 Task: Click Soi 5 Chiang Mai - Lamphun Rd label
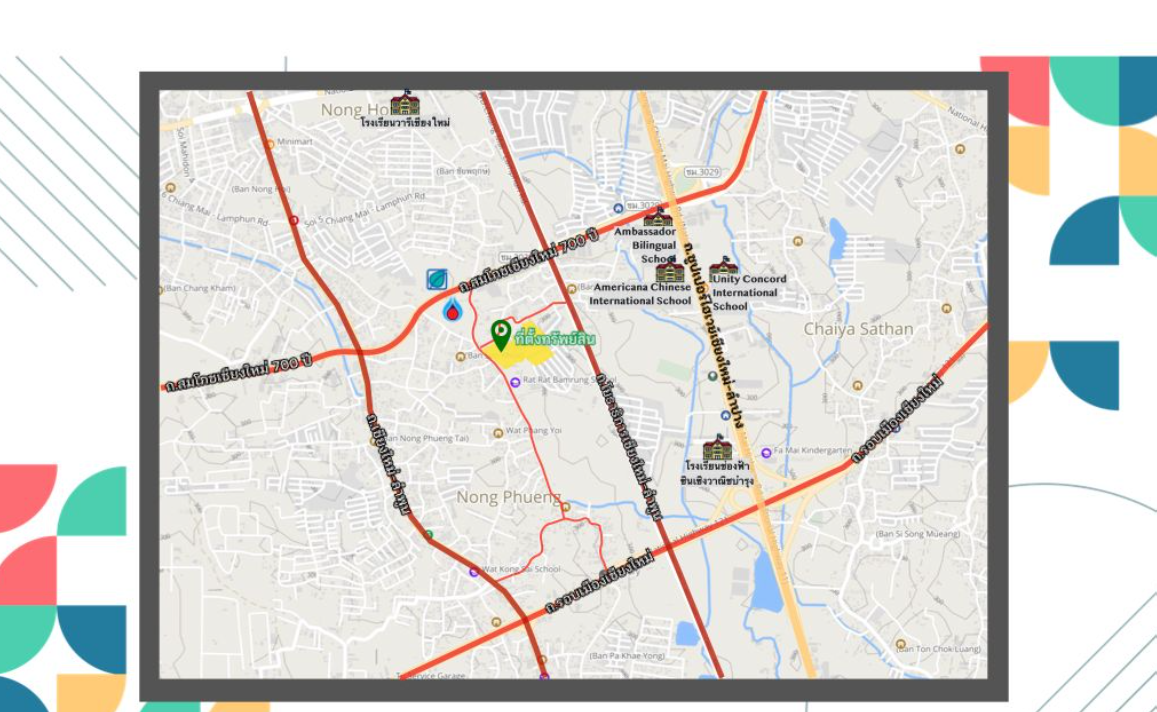point(365,210)
